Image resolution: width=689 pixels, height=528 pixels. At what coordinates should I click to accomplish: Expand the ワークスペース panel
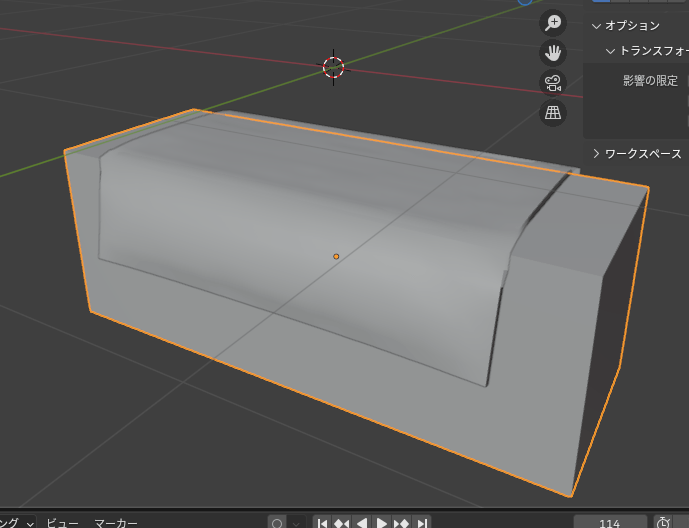coord(597,153)
